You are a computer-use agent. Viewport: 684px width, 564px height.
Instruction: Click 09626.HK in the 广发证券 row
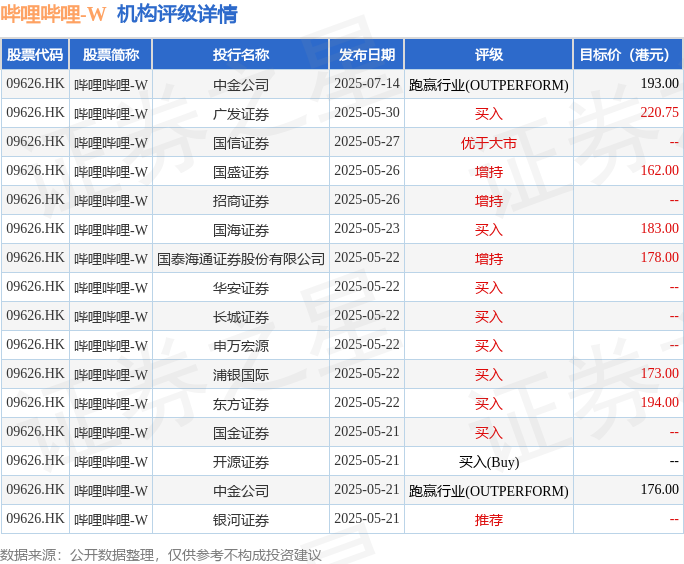[35, 113]
